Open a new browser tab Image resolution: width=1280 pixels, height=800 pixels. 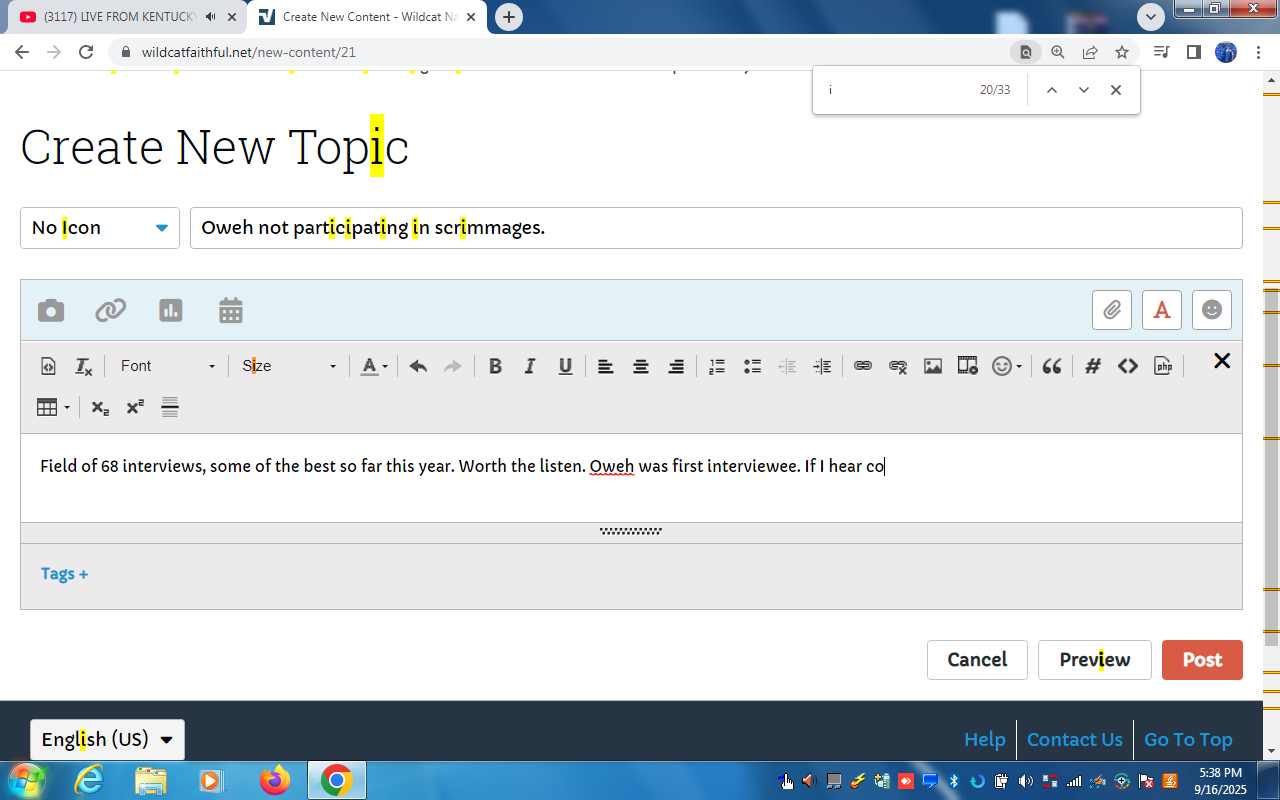[509, 17]
